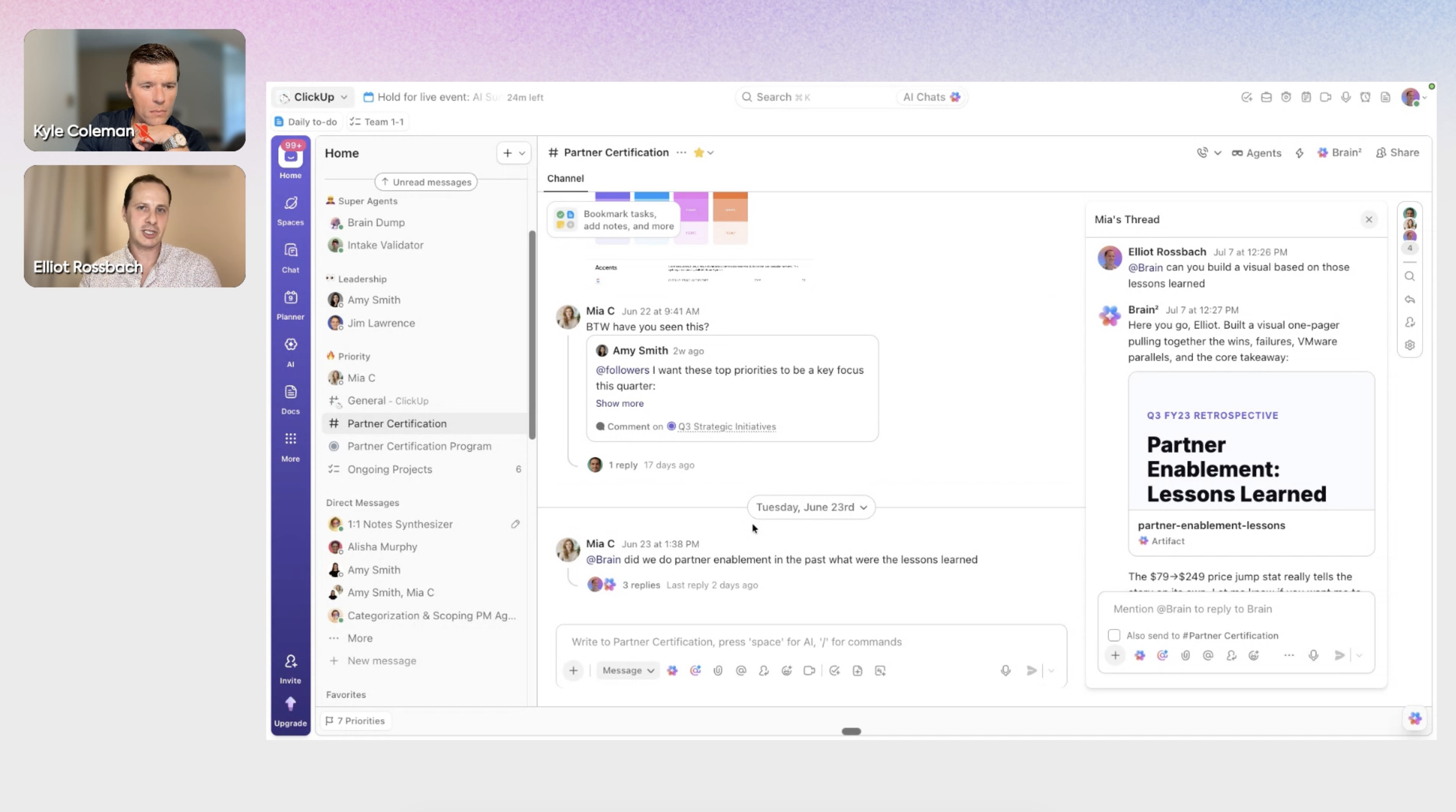
Task: Select the Channel tab
Action: [565, 178]
